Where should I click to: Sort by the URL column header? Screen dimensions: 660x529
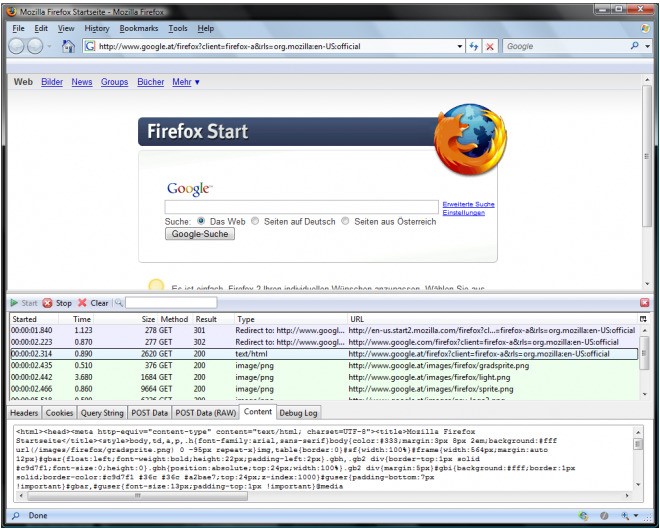[492, 319]
